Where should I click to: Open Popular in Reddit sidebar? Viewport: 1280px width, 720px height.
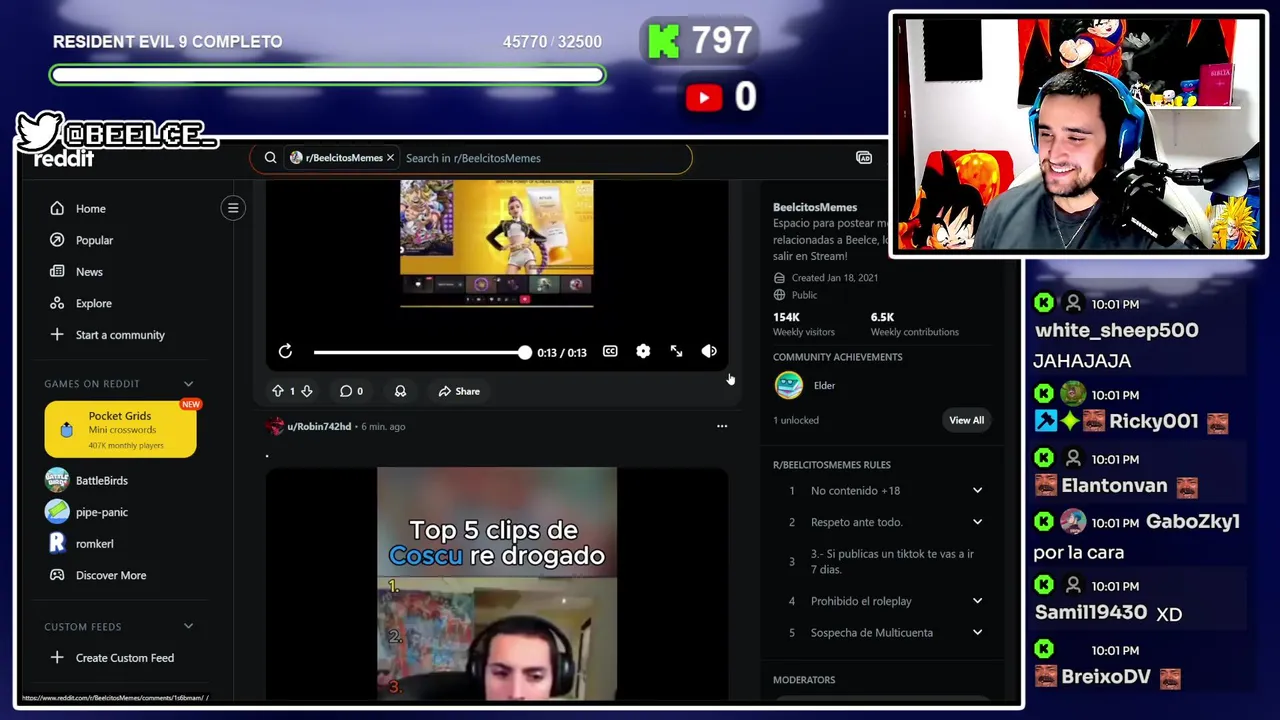click(94, 240)
